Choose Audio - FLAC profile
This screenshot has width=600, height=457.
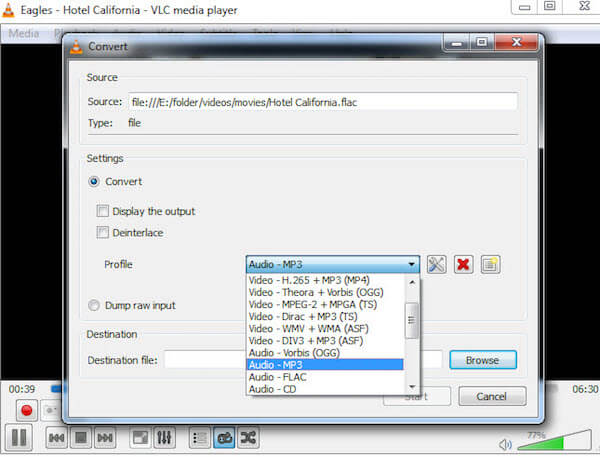[325, 377]
